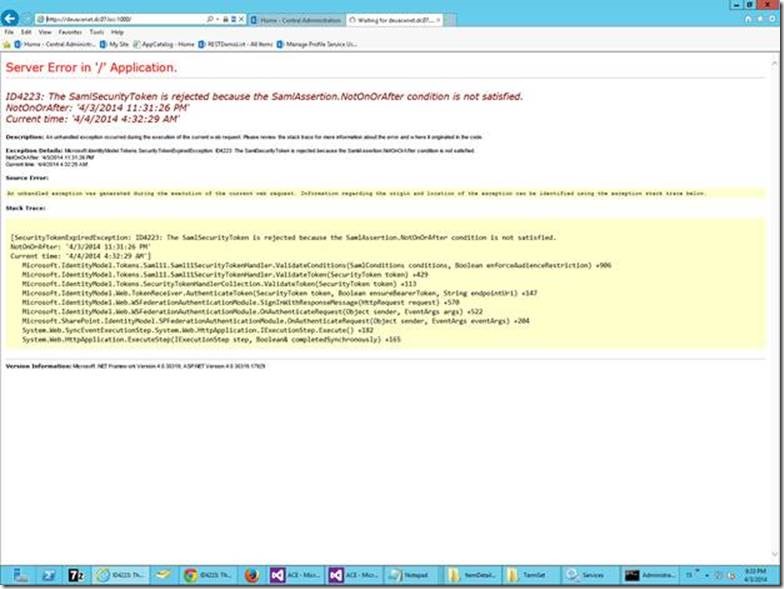Viewport: 784px width, 589px height.
Task: Open the Tools menu
Action: [x=96, y=32]
